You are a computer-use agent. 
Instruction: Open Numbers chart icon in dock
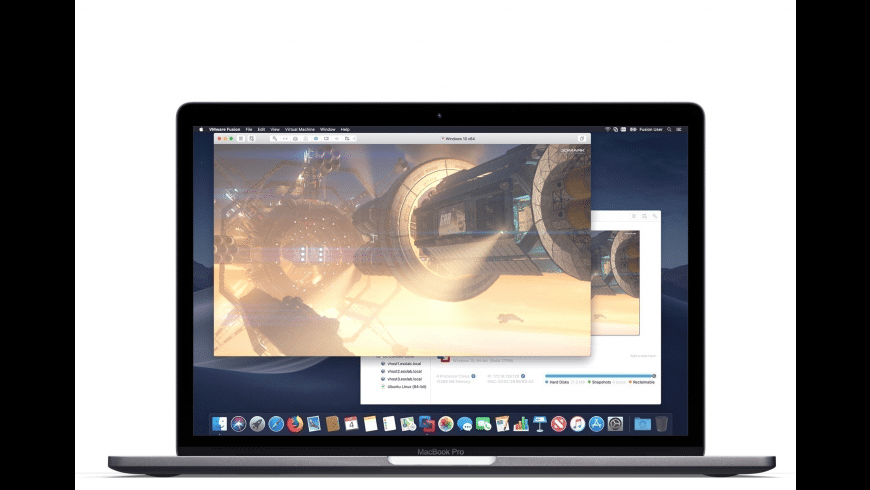(522, 424)
